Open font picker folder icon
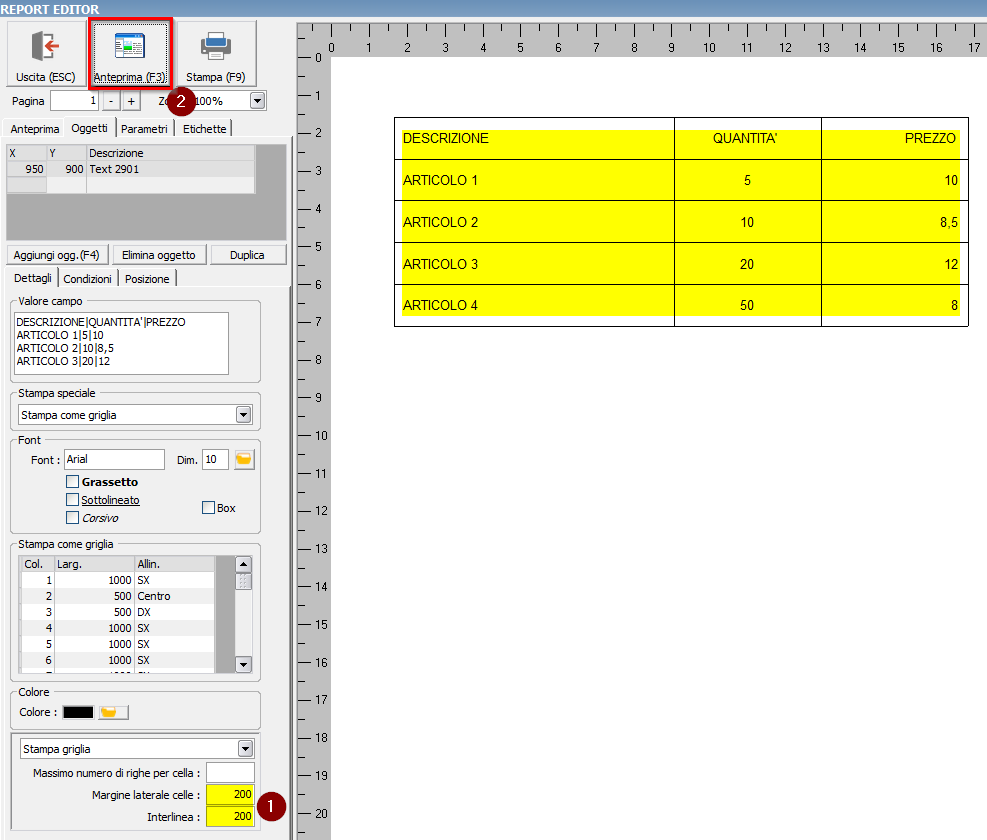The height and width of the screenshot is (840, 987). [x=244, y=459]
